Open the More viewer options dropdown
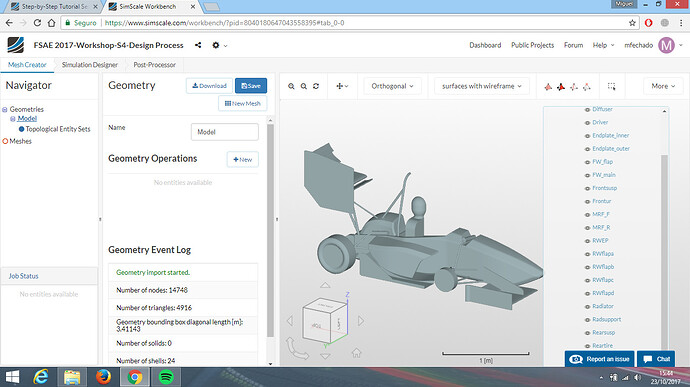Screen dimensions: 690x387 [663, 86]
